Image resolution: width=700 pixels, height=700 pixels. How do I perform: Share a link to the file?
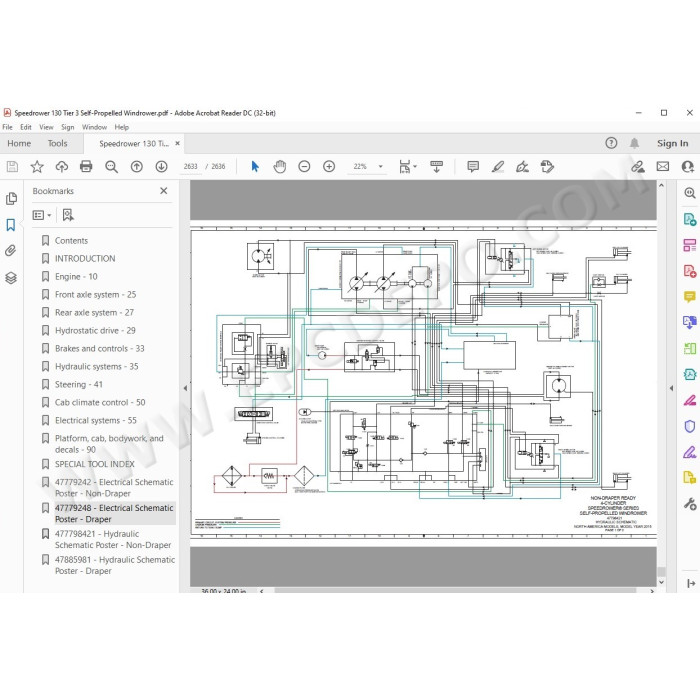tap(638, 167)
